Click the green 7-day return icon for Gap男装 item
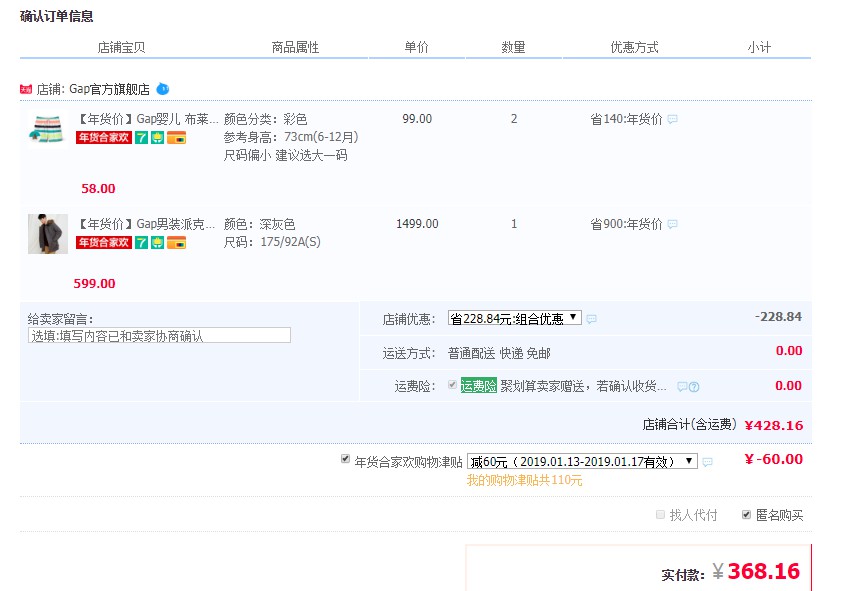Screen dimensions: 853x591 (141, 243)
